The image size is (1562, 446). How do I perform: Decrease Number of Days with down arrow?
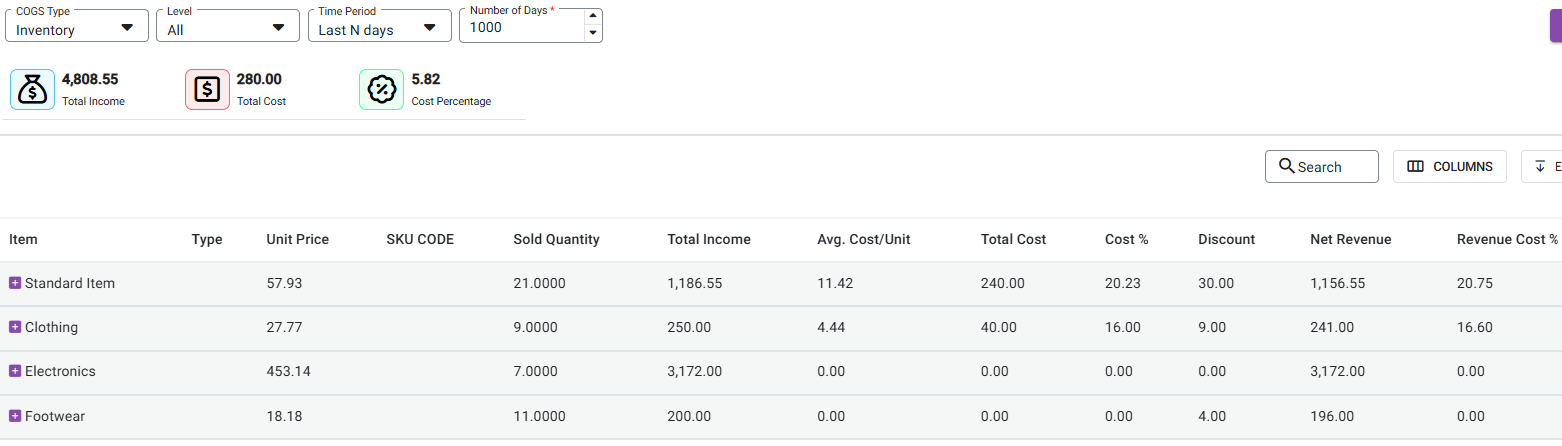pos(592,34)
